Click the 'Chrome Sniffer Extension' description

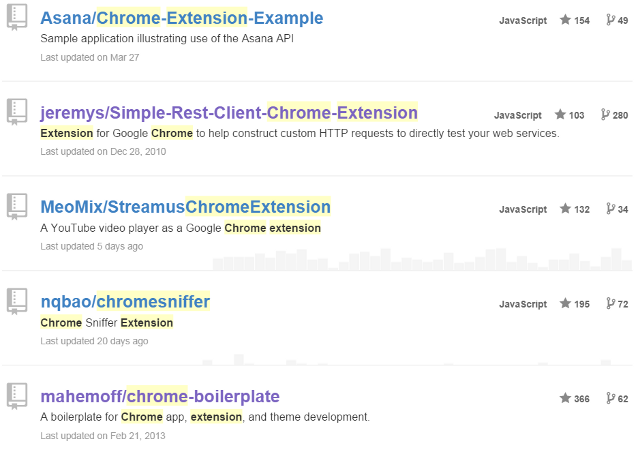(x=107, y=323)
